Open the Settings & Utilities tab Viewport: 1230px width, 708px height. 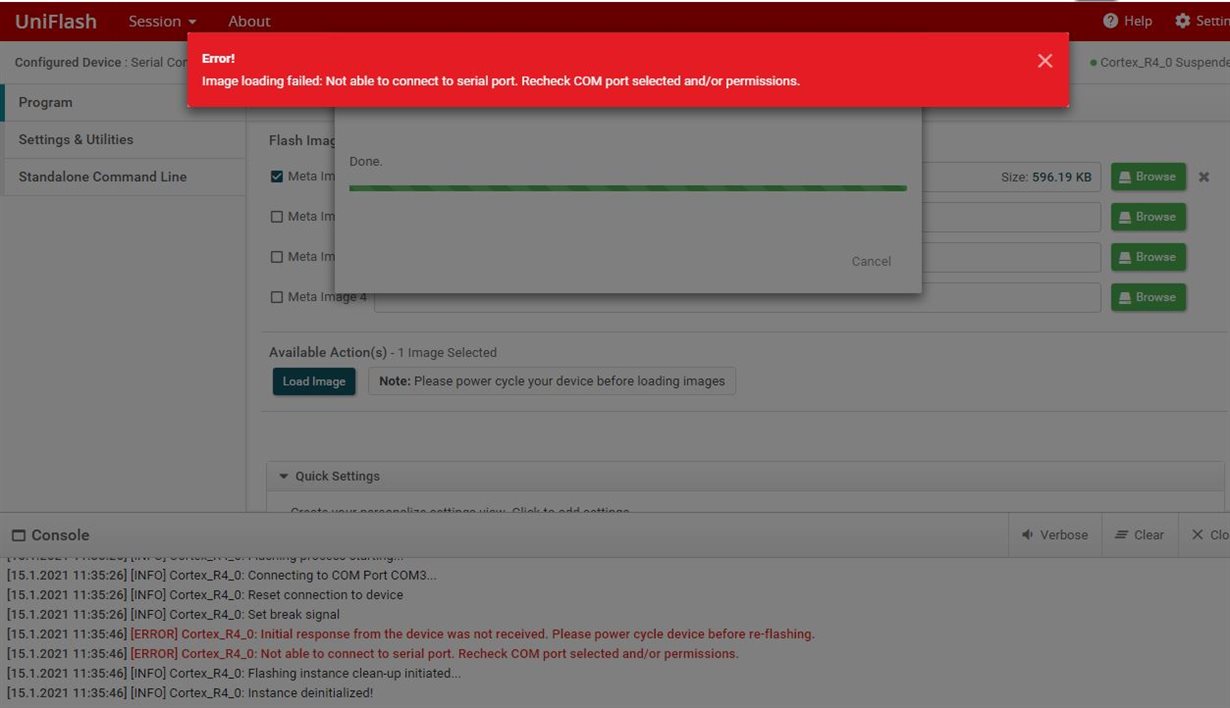pyautogui.click(x=123, y=139)
